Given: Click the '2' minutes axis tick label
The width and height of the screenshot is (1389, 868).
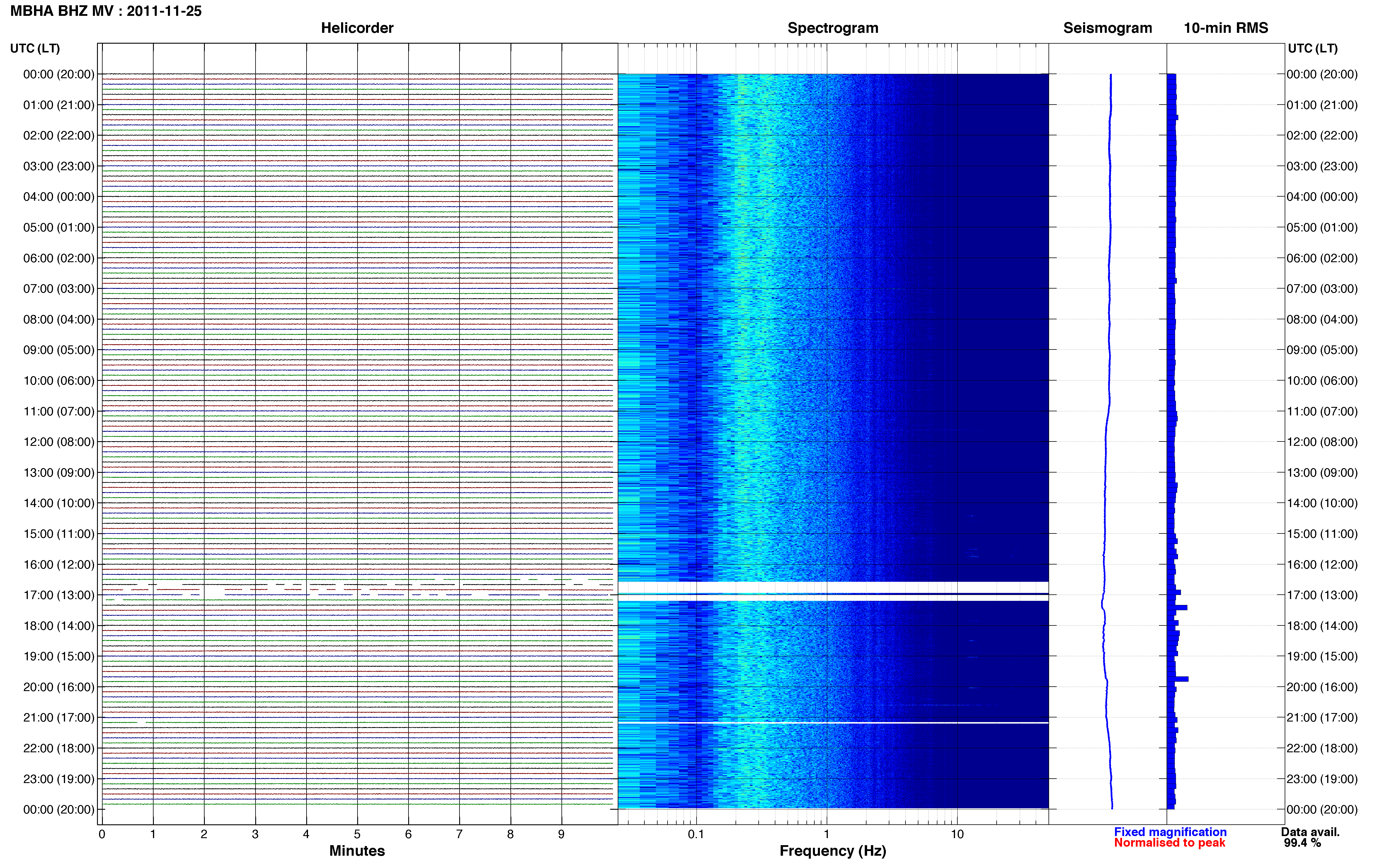Looking at the screenshot, I should [x=204, y=834].
